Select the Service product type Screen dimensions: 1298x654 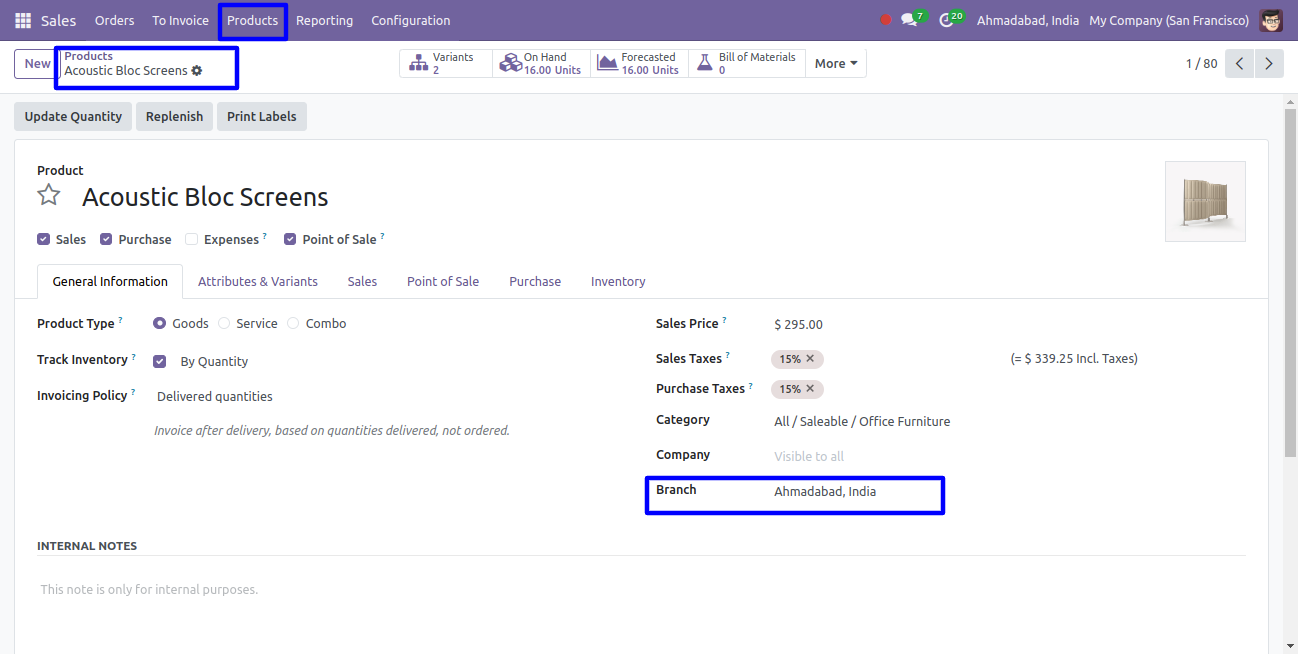224,324
